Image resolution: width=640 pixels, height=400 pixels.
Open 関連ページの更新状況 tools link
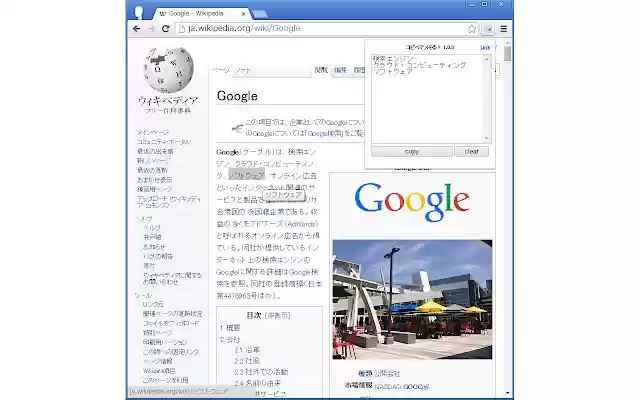point(172,313)
